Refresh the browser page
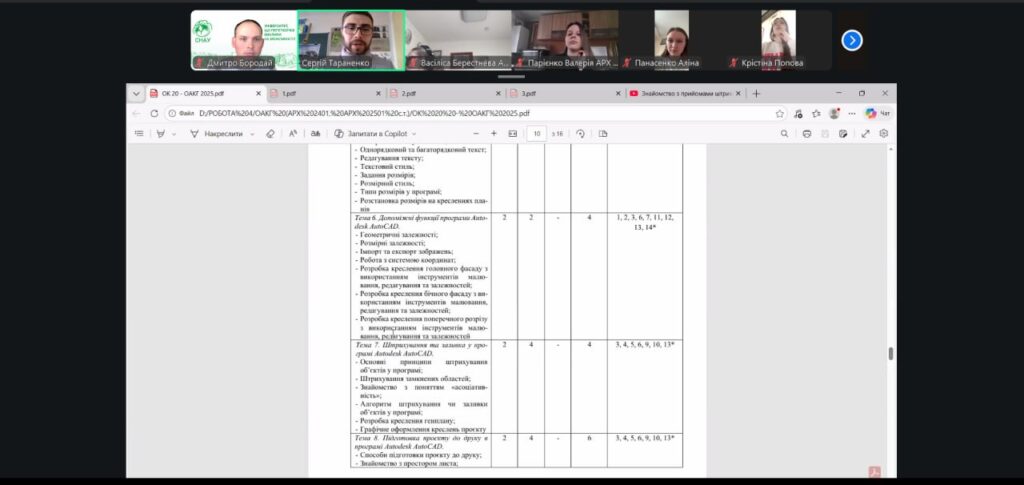This screenshot has width=1024, height=485. point(154,113)
